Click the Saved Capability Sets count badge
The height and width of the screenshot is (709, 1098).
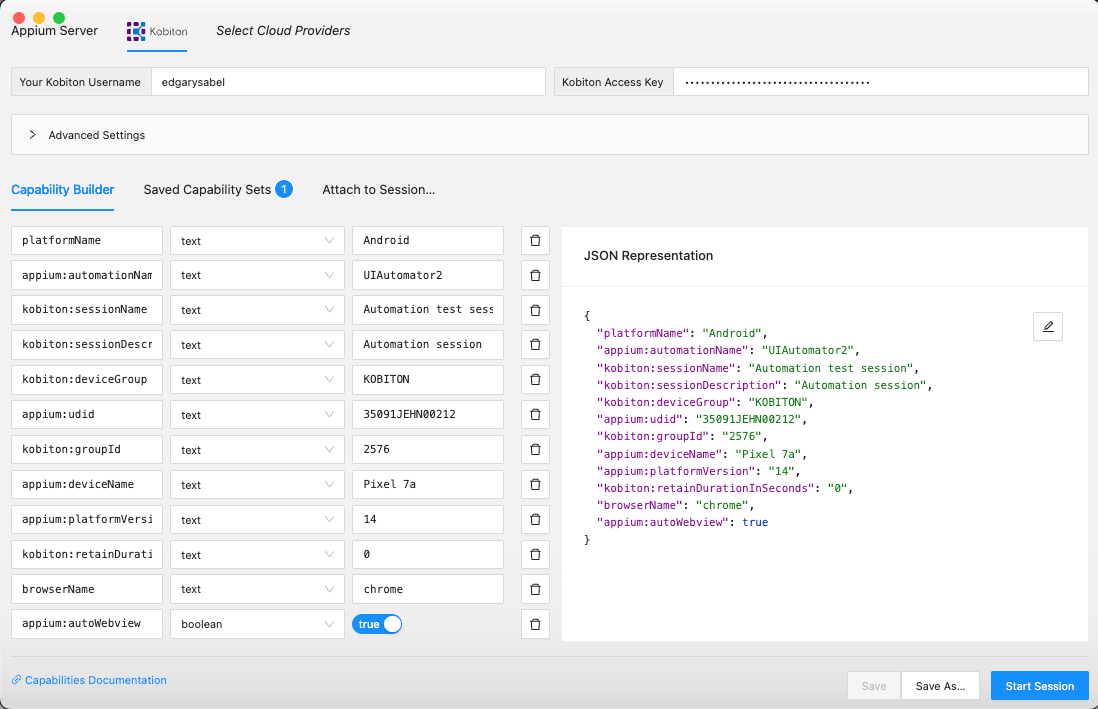284,189
